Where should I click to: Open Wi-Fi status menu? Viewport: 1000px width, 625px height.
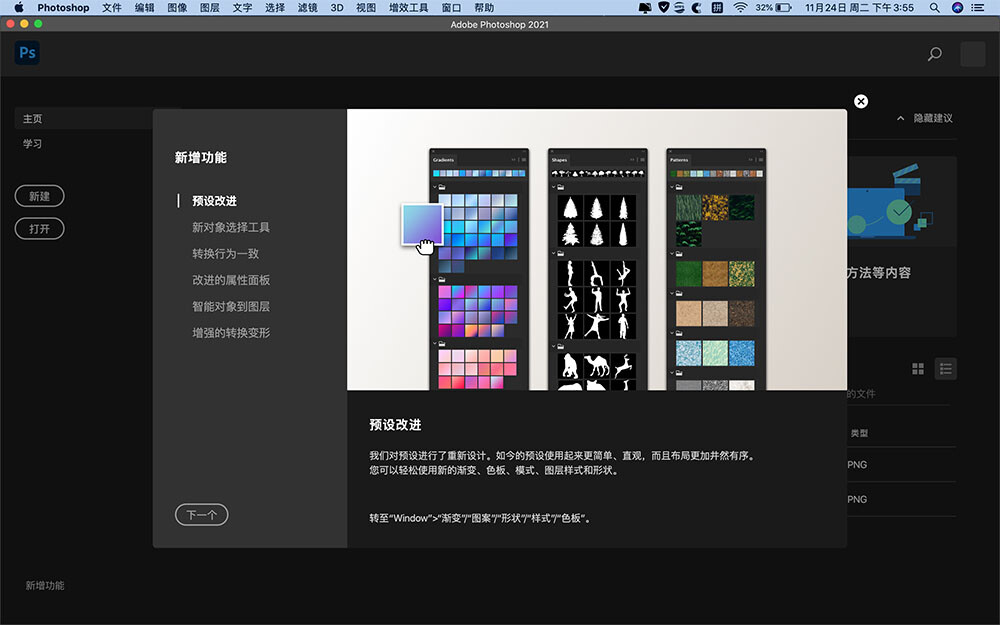tap(740, 8)
